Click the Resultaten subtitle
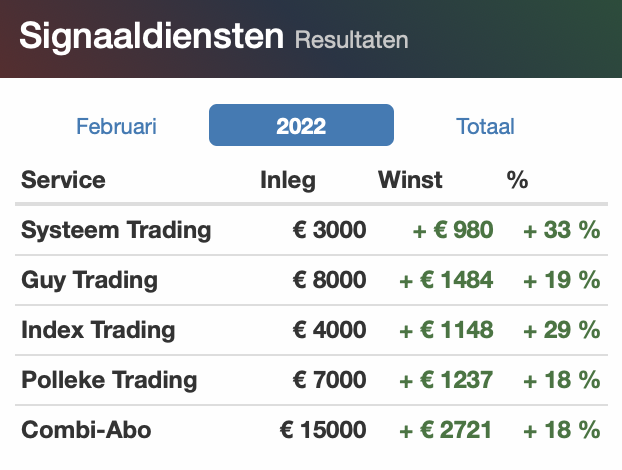This screenshot has height=470, width=622. (351, 40)
